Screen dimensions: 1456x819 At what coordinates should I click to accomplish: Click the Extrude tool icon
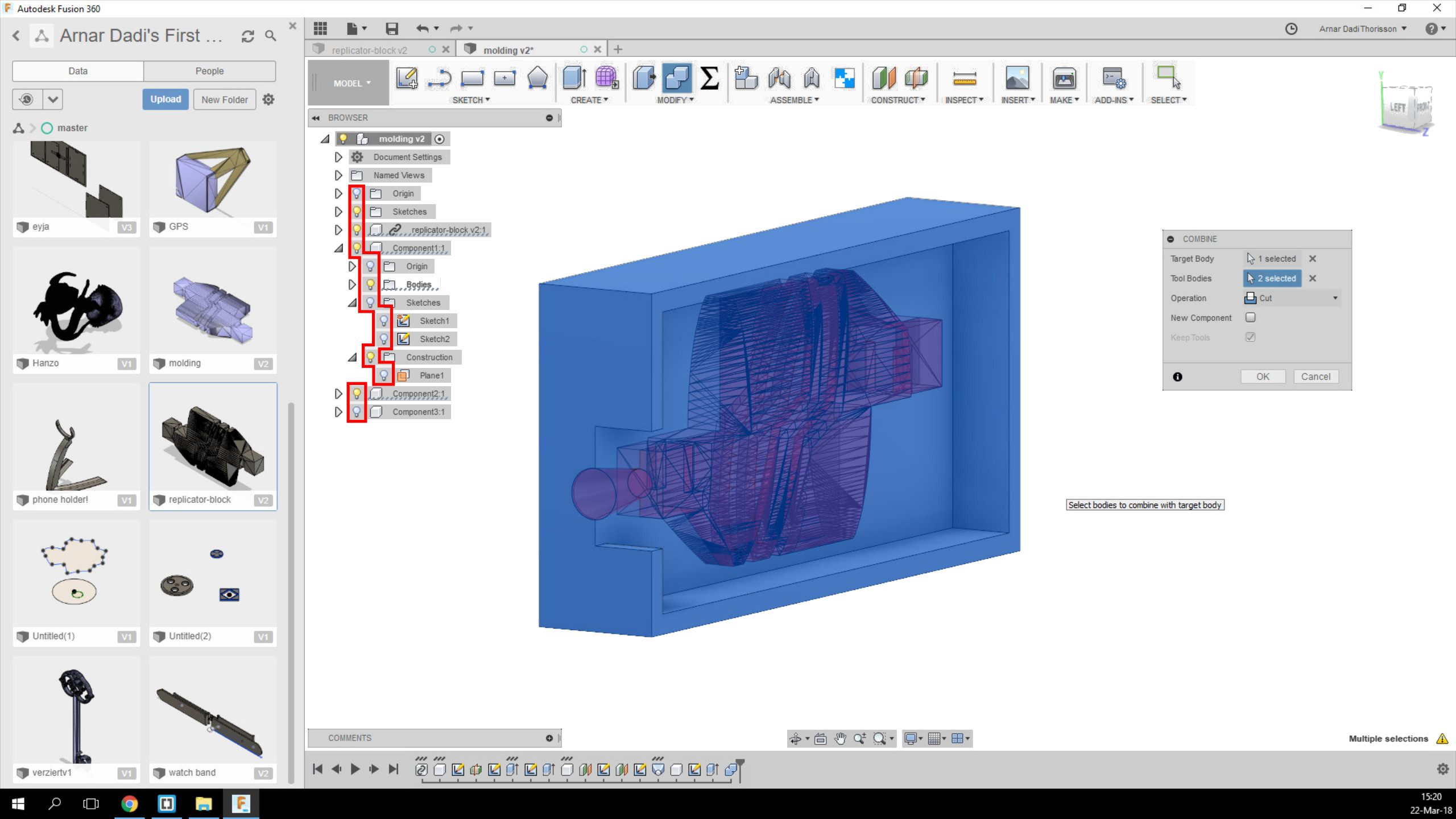tap(574, 78)
